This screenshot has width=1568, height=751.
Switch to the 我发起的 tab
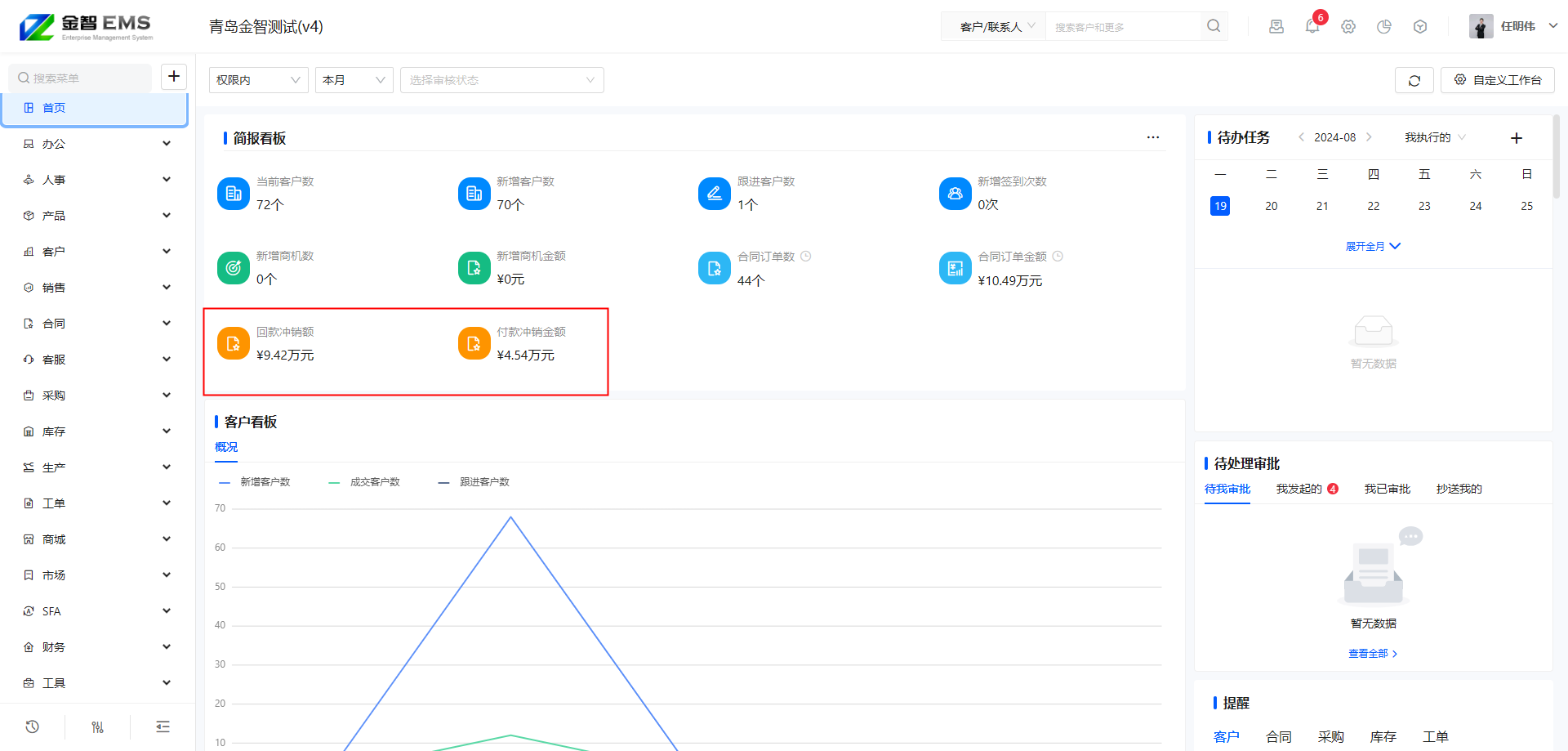pos(1307,489)
